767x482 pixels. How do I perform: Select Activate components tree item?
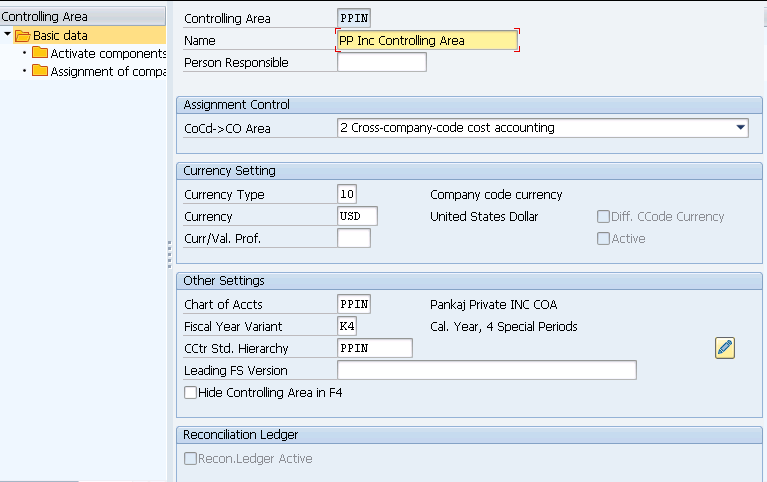[x=108, y=53]
